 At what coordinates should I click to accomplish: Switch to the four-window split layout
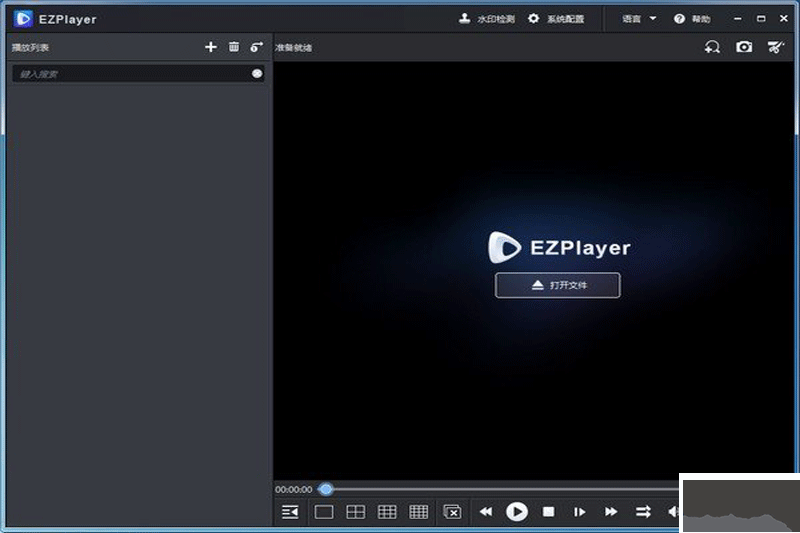click(x=355, y=512)
